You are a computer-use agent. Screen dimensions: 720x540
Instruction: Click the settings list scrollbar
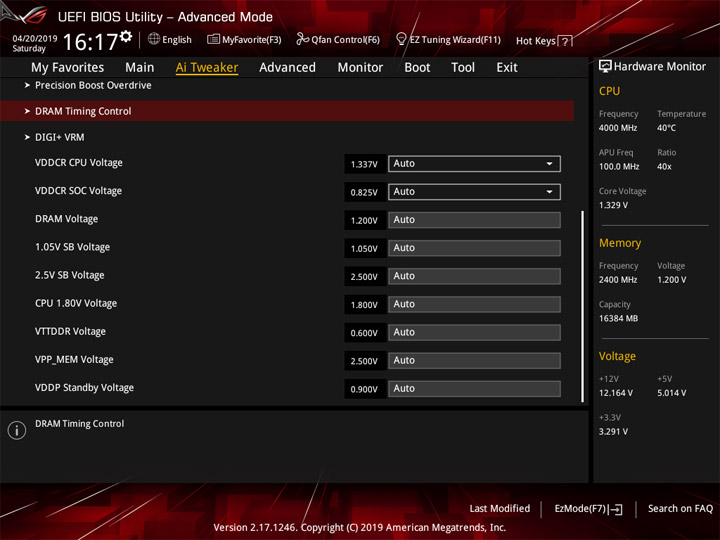pos(583,306)
